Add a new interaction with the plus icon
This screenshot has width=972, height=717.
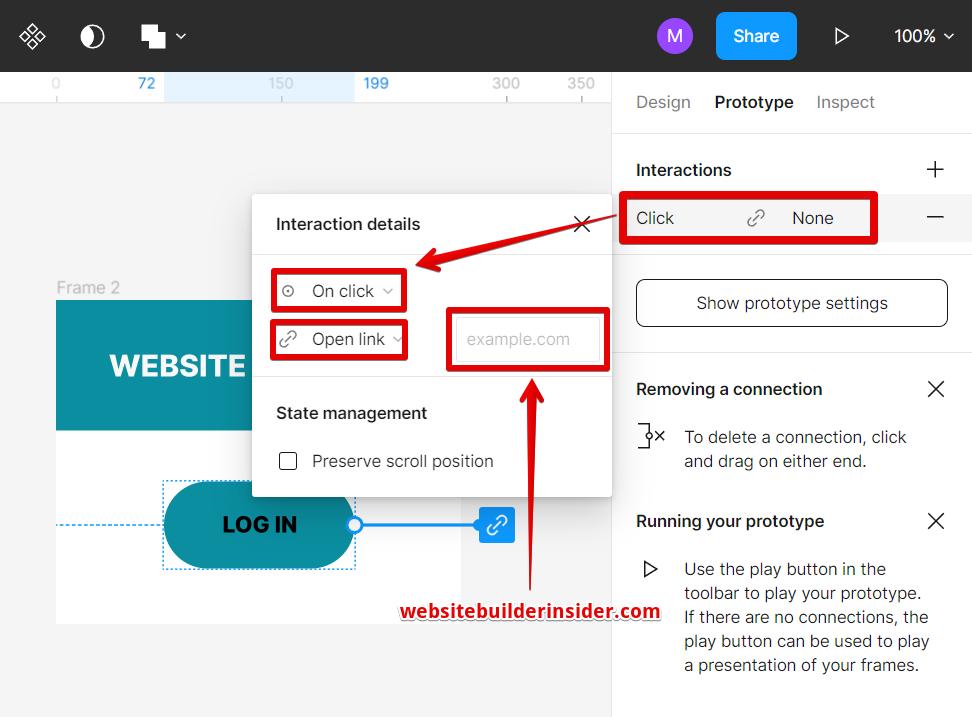pos(935,169)
